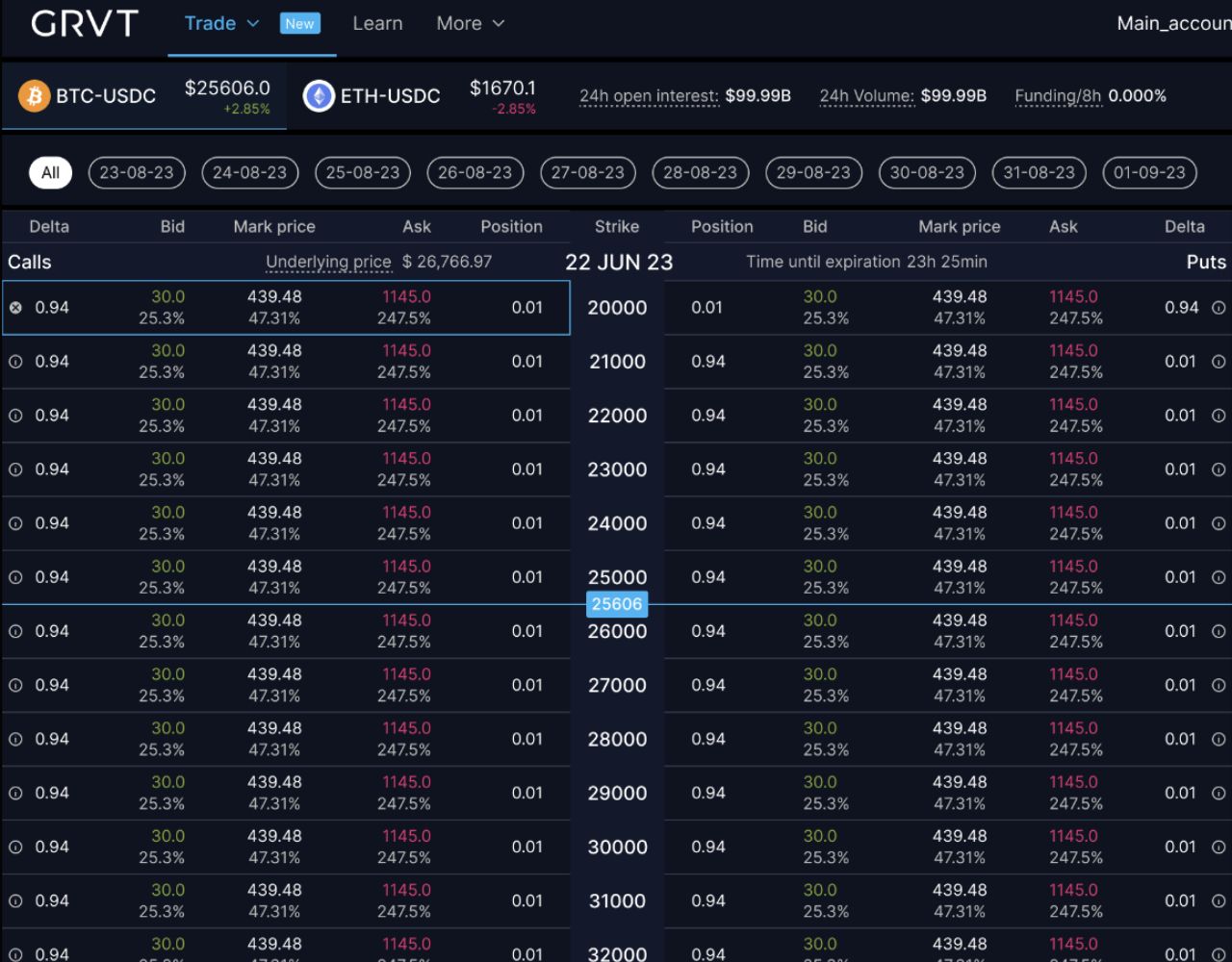Viewport: 1232px width, 962px height.
Task: Open the Trade dropdown menu
Action: click(221, 24)
